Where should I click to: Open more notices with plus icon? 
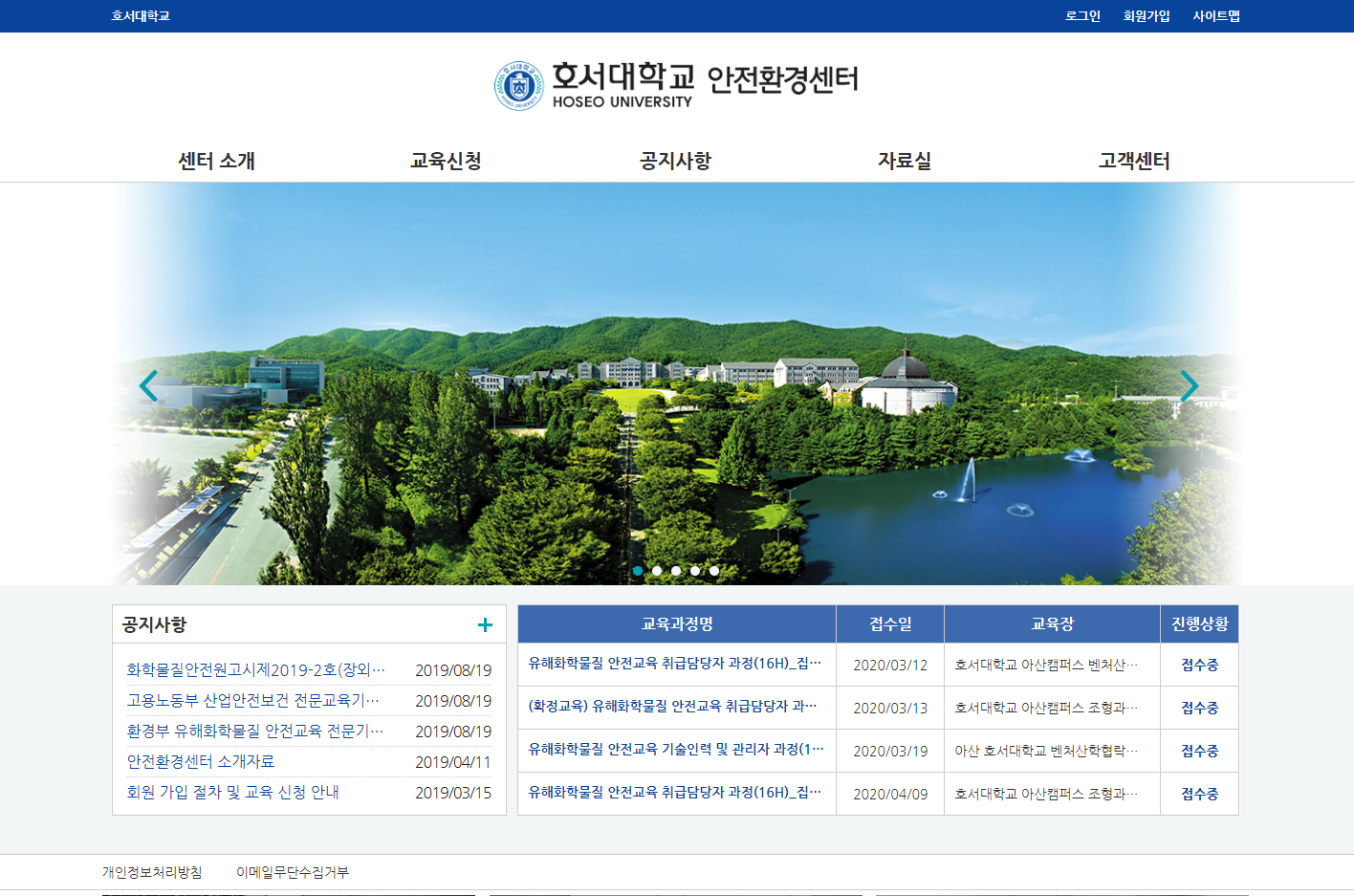[485, 625]
